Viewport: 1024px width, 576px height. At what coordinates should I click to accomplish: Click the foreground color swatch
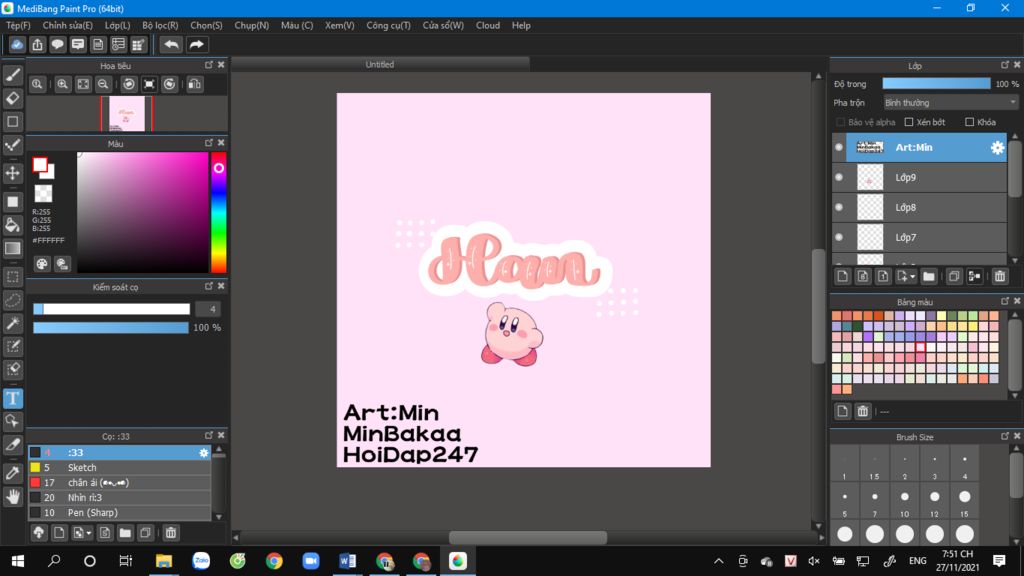pyautogui.click(x=40, y=165)
